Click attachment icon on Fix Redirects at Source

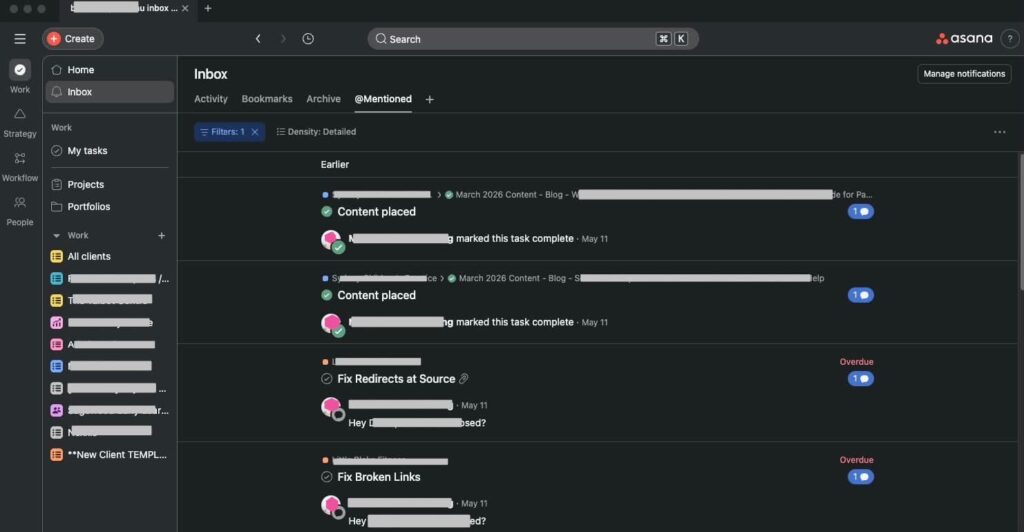click(464, 379)
